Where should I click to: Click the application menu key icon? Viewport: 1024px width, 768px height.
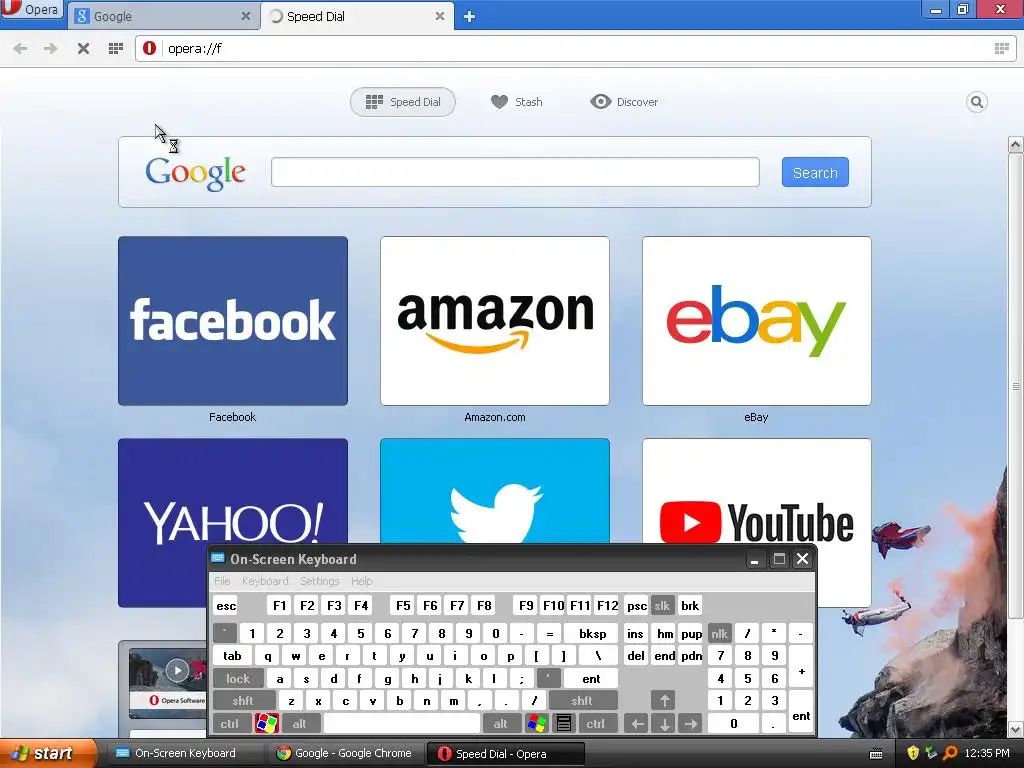564,724
